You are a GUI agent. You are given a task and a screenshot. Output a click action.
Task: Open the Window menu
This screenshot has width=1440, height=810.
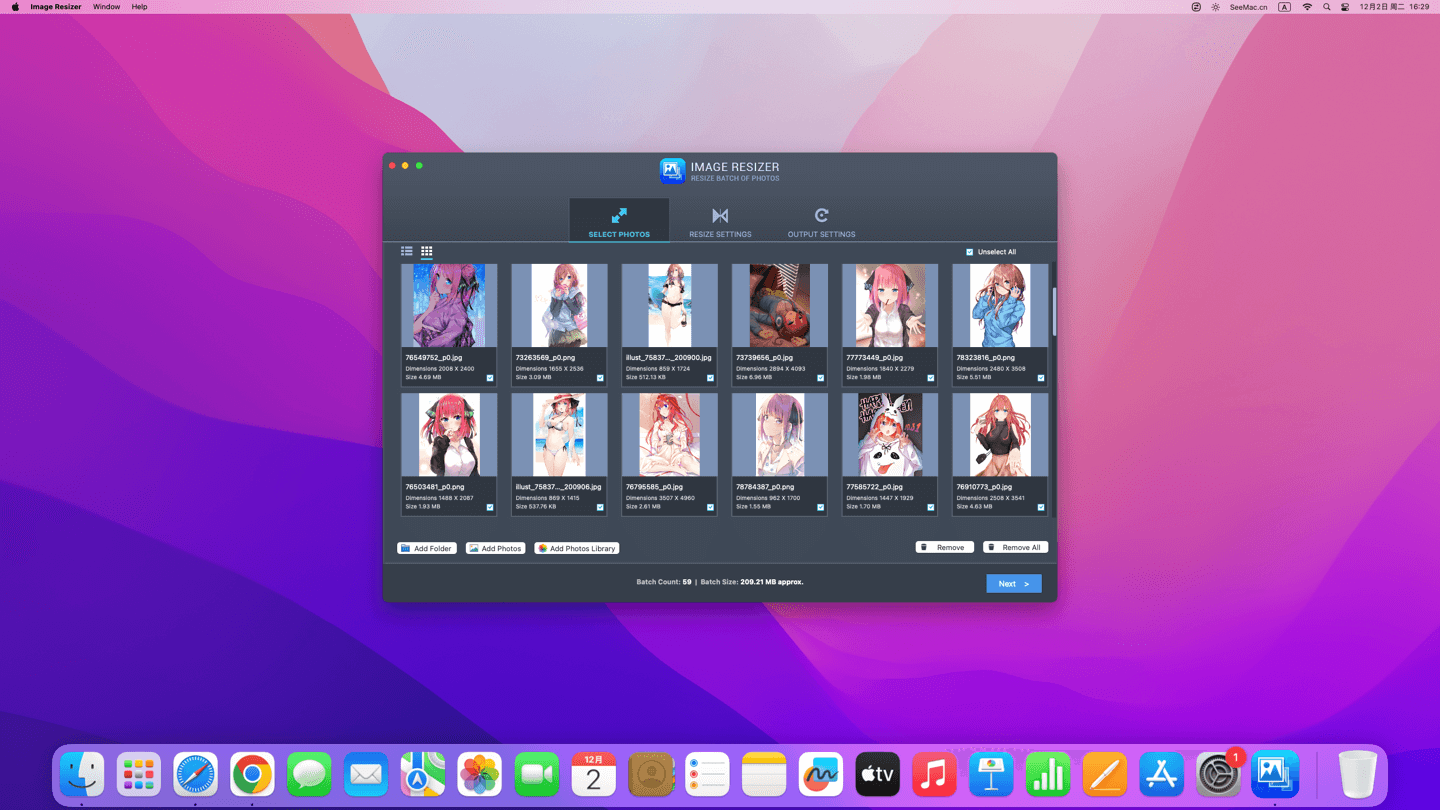pyautogui.click(x=106, y=7)
